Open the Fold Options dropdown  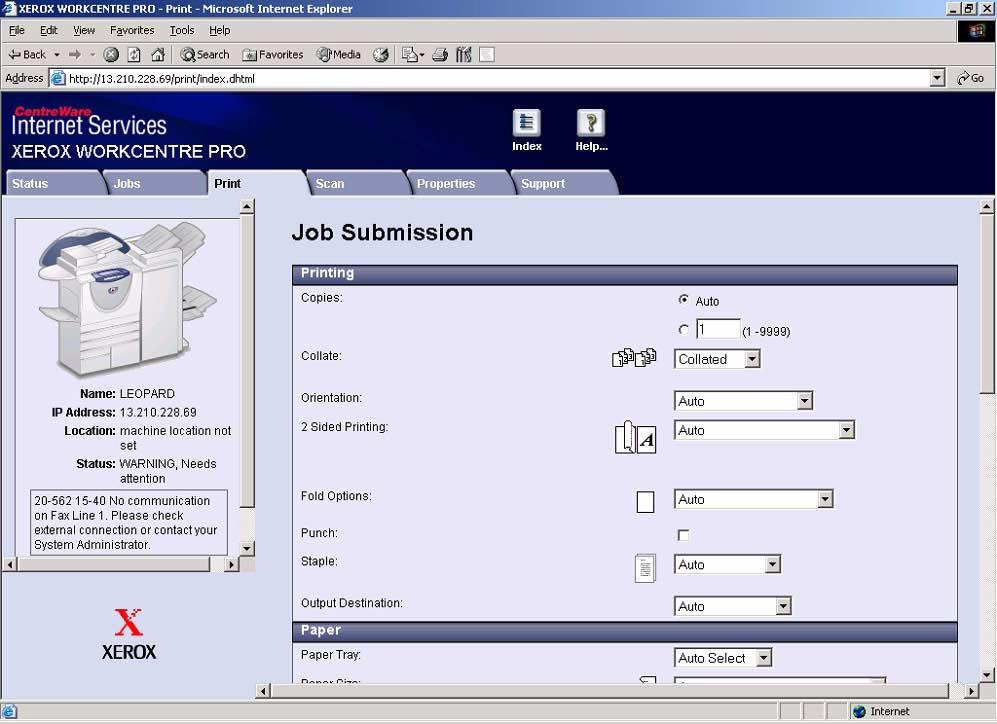point(753,500)
